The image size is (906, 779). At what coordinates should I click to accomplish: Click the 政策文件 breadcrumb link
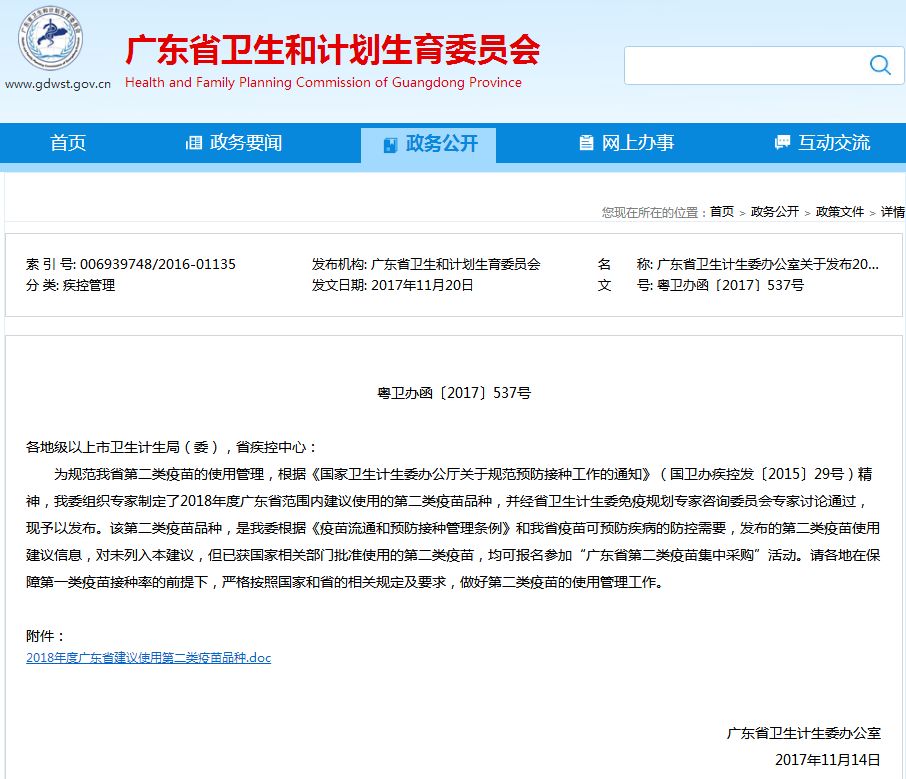(840, 212)
